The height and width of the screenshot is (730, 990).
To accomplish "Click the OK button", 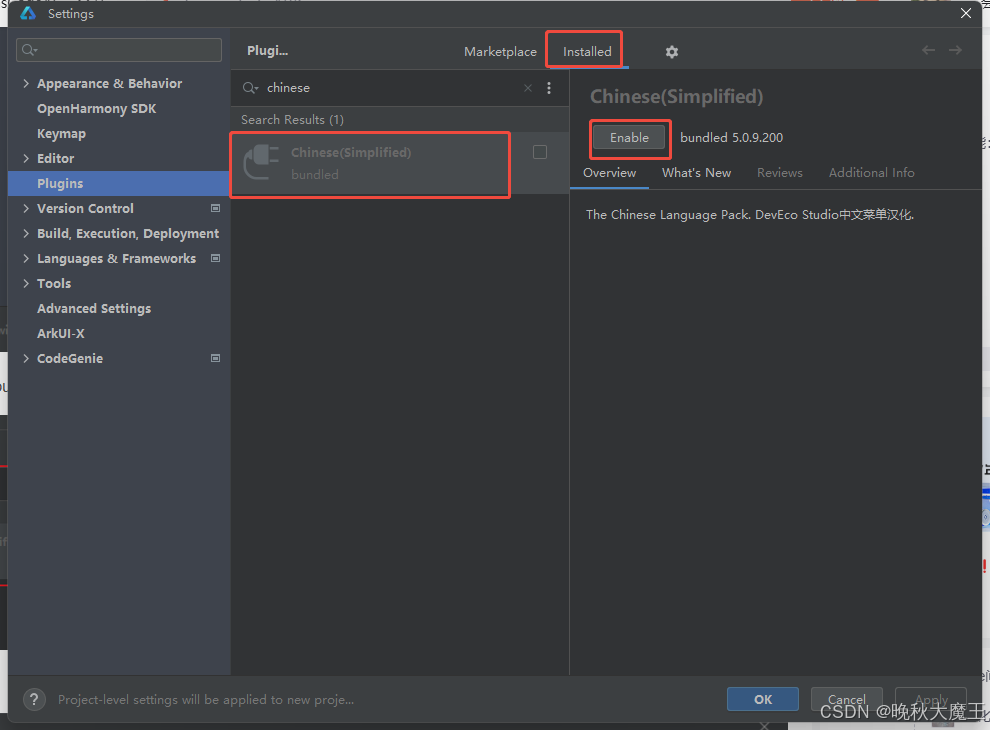I will pyautogui.click(x=763, y=699).
